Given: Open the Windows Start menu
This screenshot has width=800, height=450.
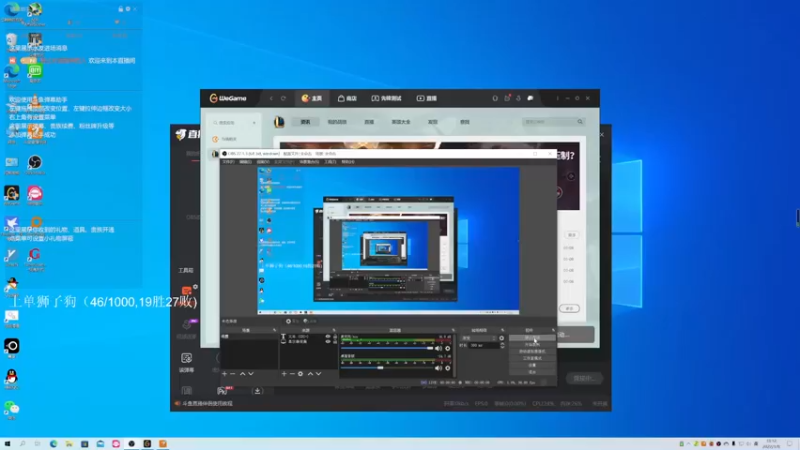Looking at the screenshot, I should 7,444.
